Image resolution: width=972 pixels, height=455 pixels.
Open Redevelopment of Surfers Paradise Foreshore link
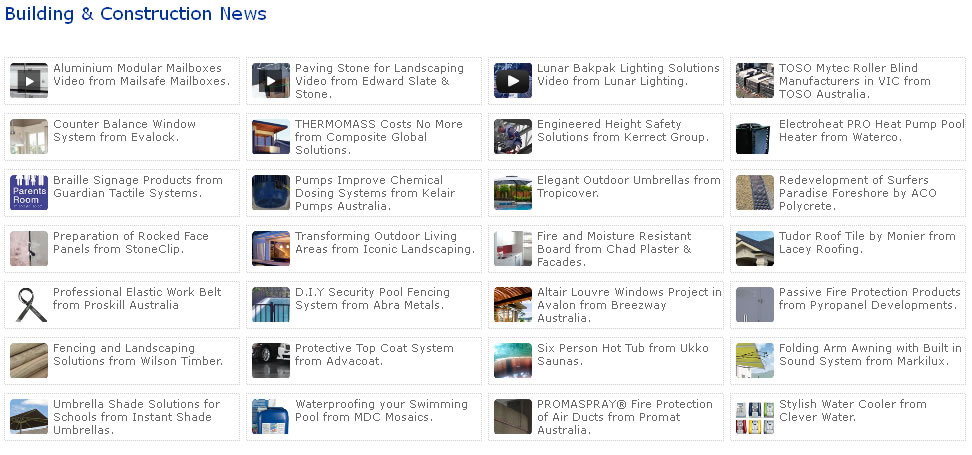click(x=858, y=192)
